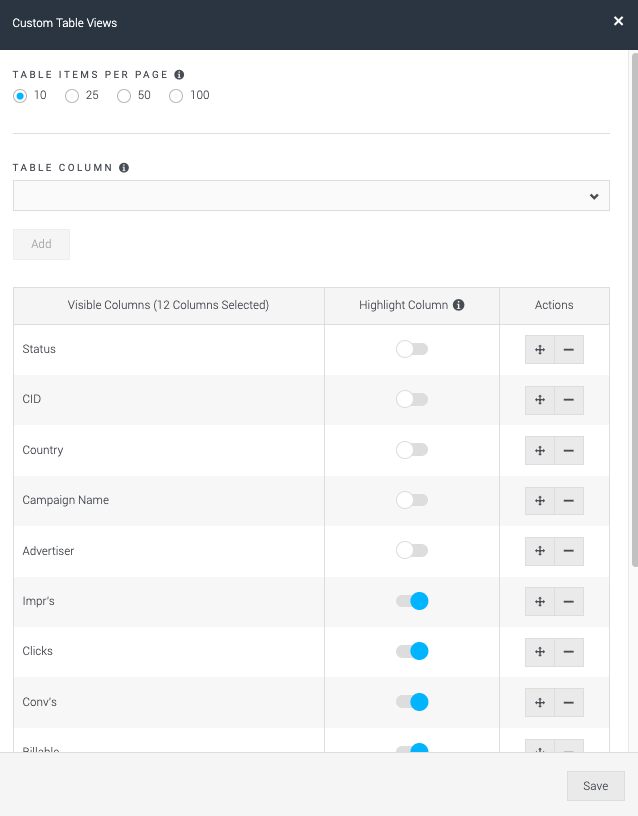Viewport: 638px width, 816px height.
Task: Click the move icon for Country row
Action: [x=540, y=451]
